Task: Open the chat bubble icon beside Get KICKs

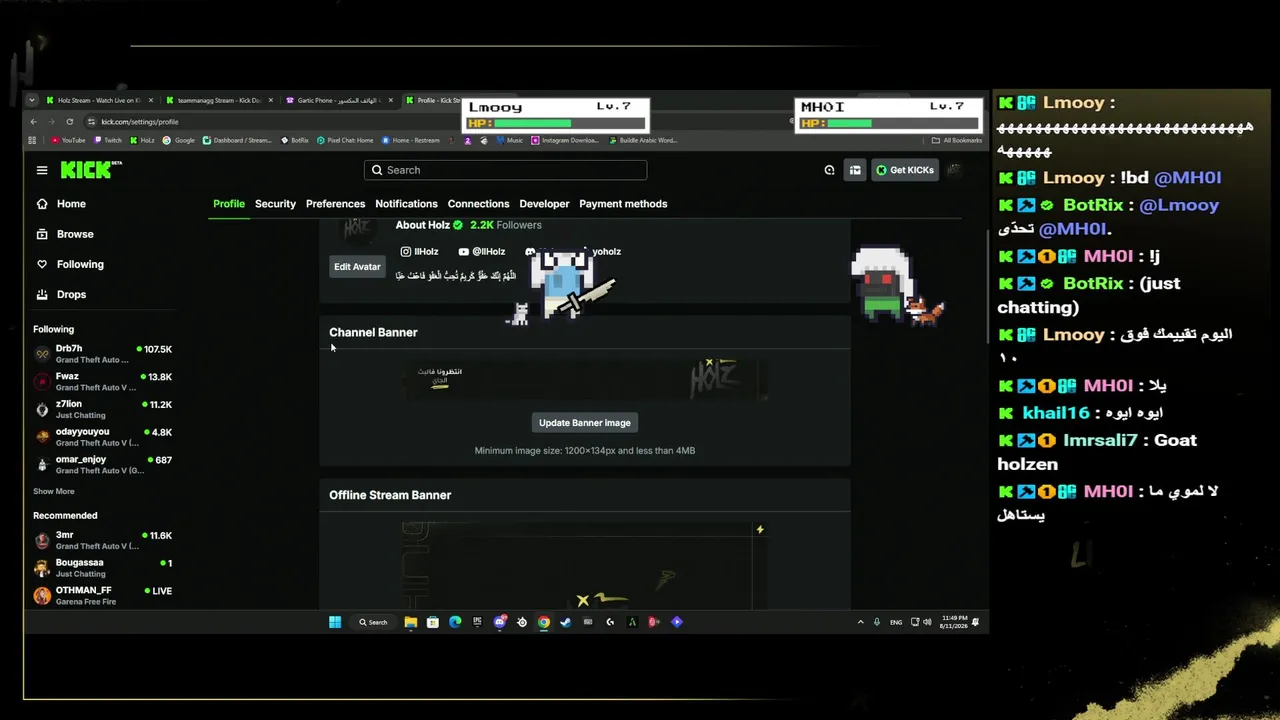Action: pyautogui.click(x=829, y=170)
